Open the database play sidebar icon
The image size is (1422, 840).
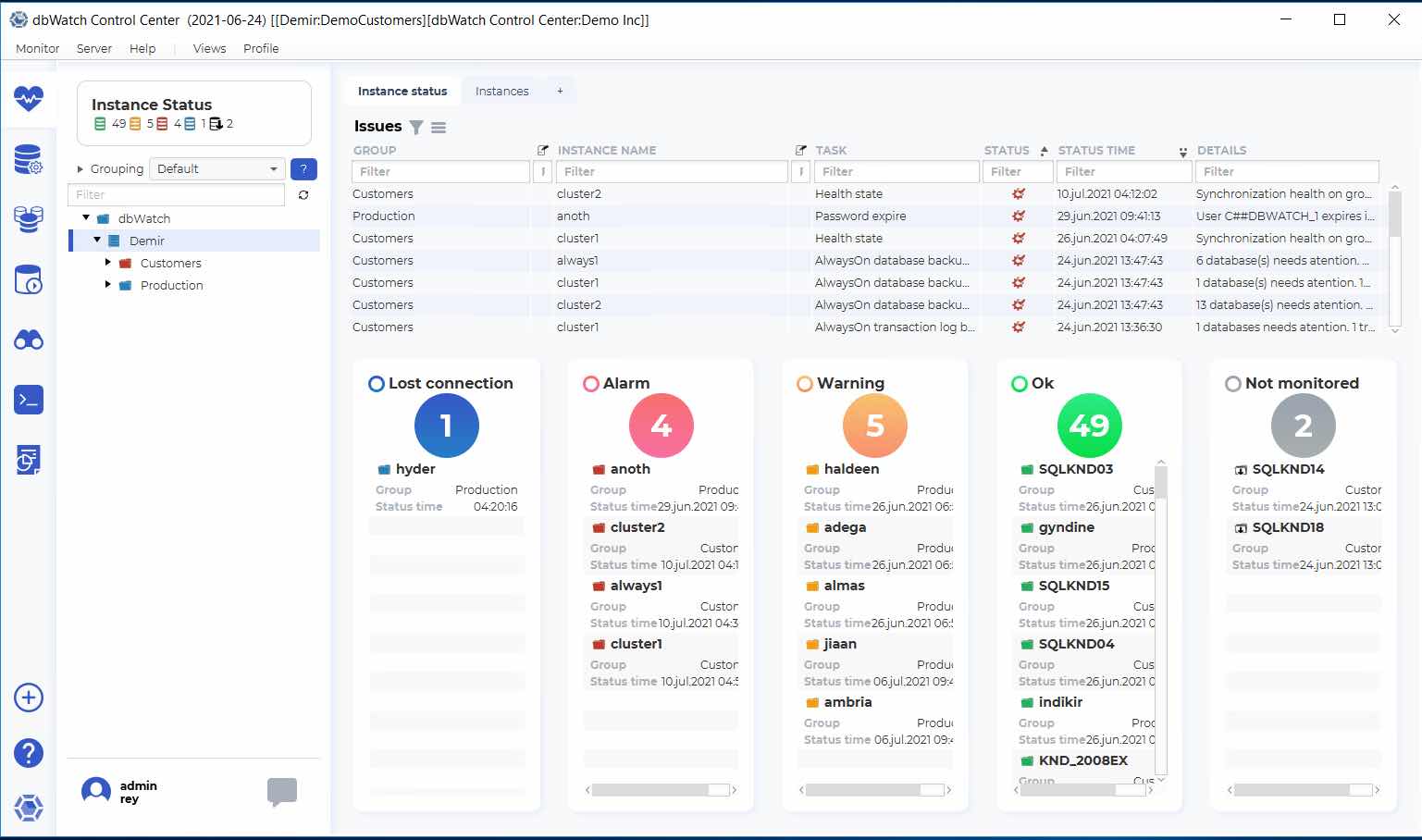29,279
